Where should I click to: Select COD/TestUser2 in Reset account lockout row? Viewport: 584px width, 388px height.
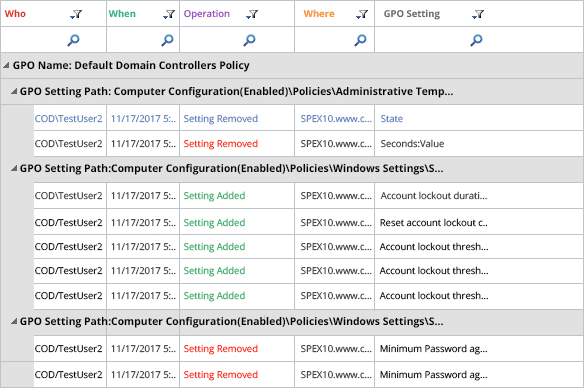pos(69,223)
